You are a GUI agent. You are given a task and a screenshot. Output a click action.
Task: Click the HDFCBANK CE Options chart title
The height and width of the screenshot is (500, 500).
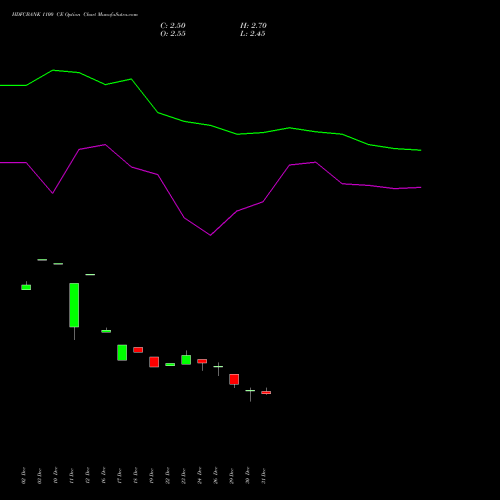pyautogui.click(x=75, y=15)
